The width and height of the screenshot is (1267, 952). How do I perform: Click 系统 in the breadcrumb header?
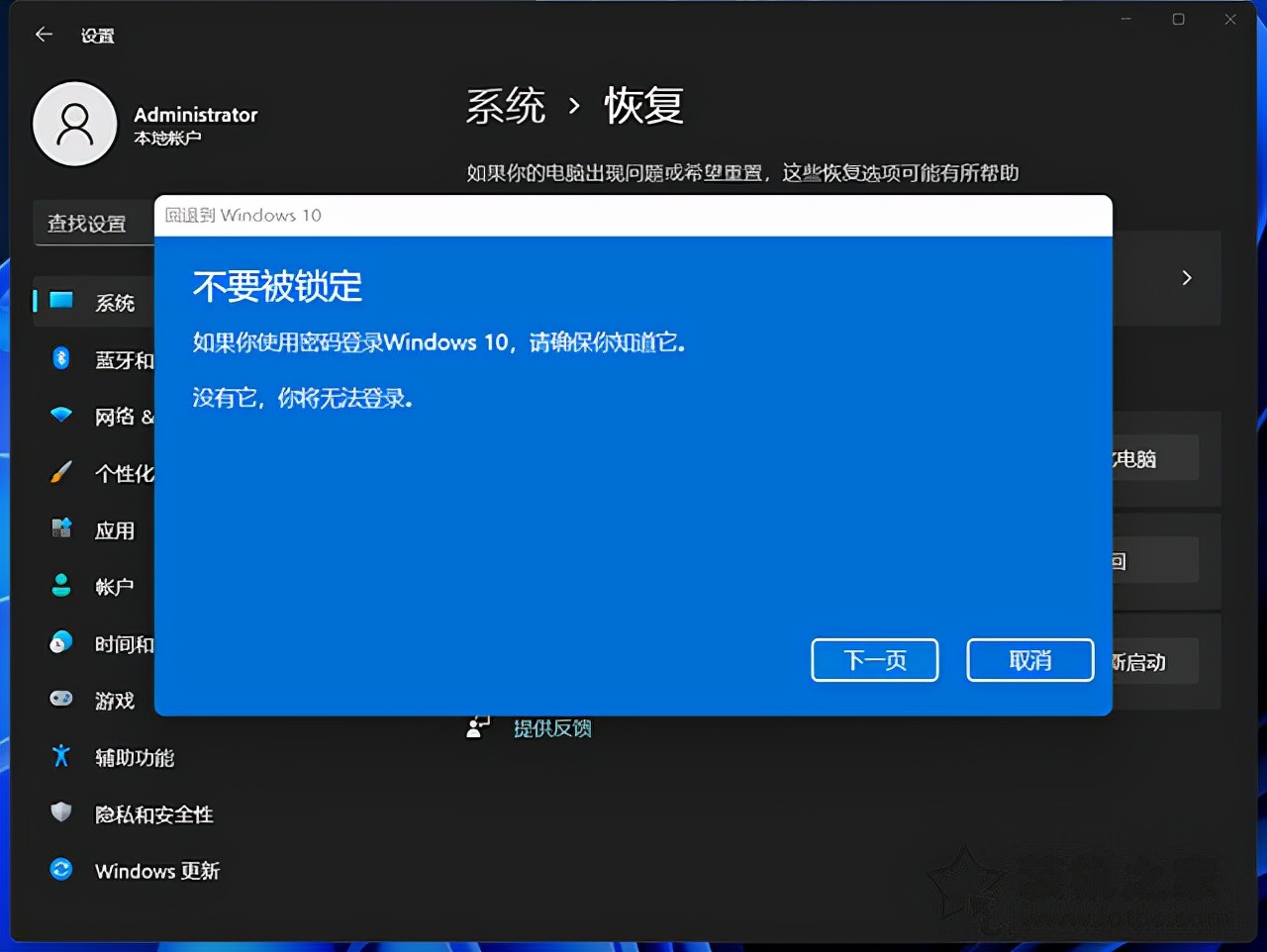506,106
